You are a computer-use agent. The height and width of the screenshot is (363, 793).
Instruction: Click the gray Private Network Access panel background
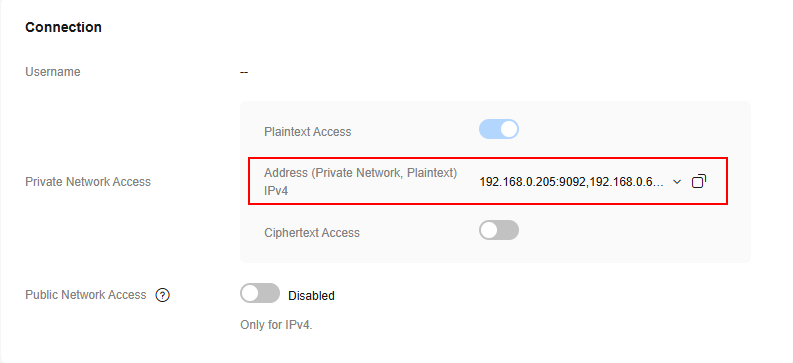pos(632,238)
